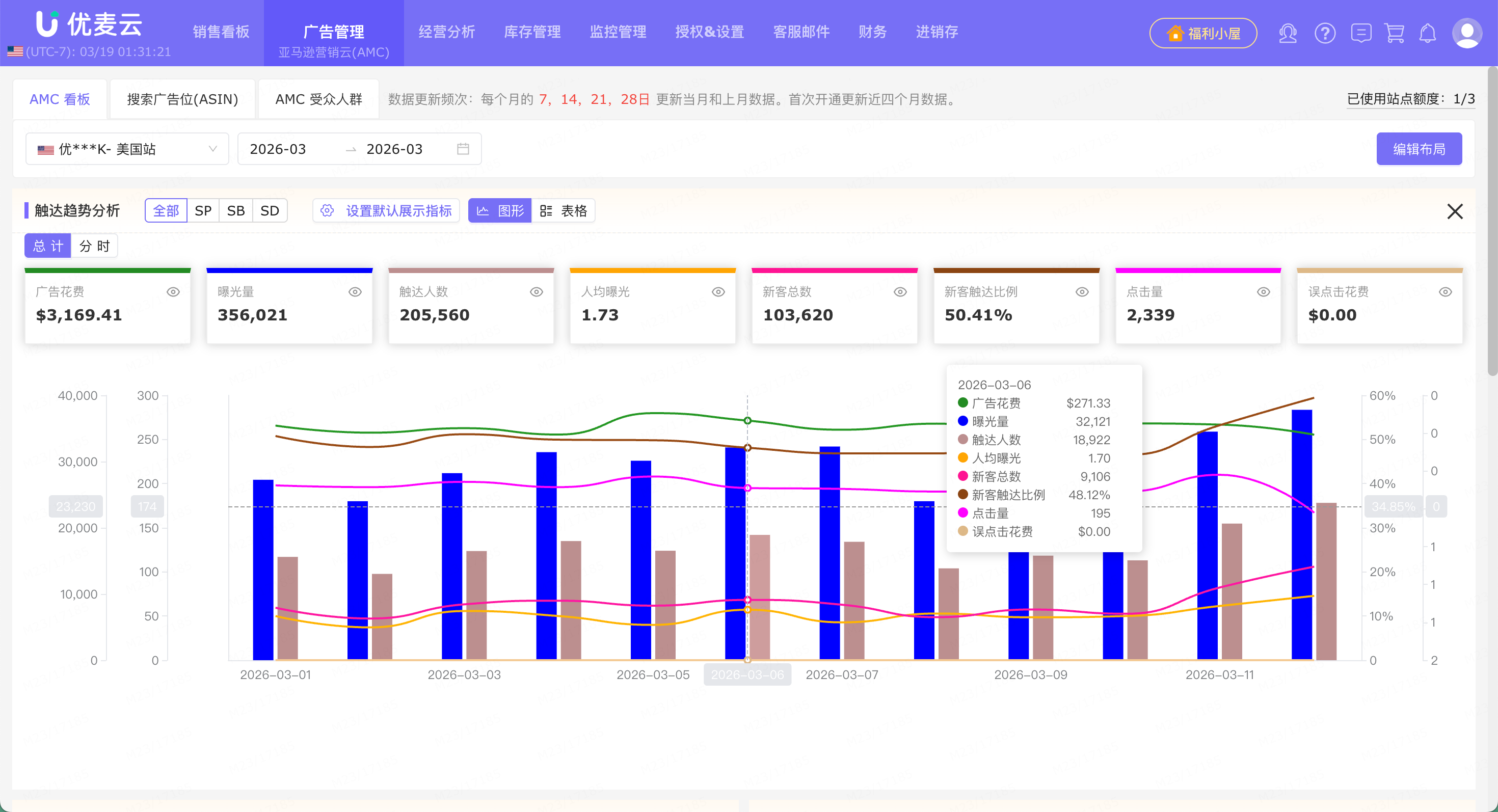The width and height of the screenshot is (1498, 812).
Task: Open the message feedback icon
Action: click(1361, 33)
